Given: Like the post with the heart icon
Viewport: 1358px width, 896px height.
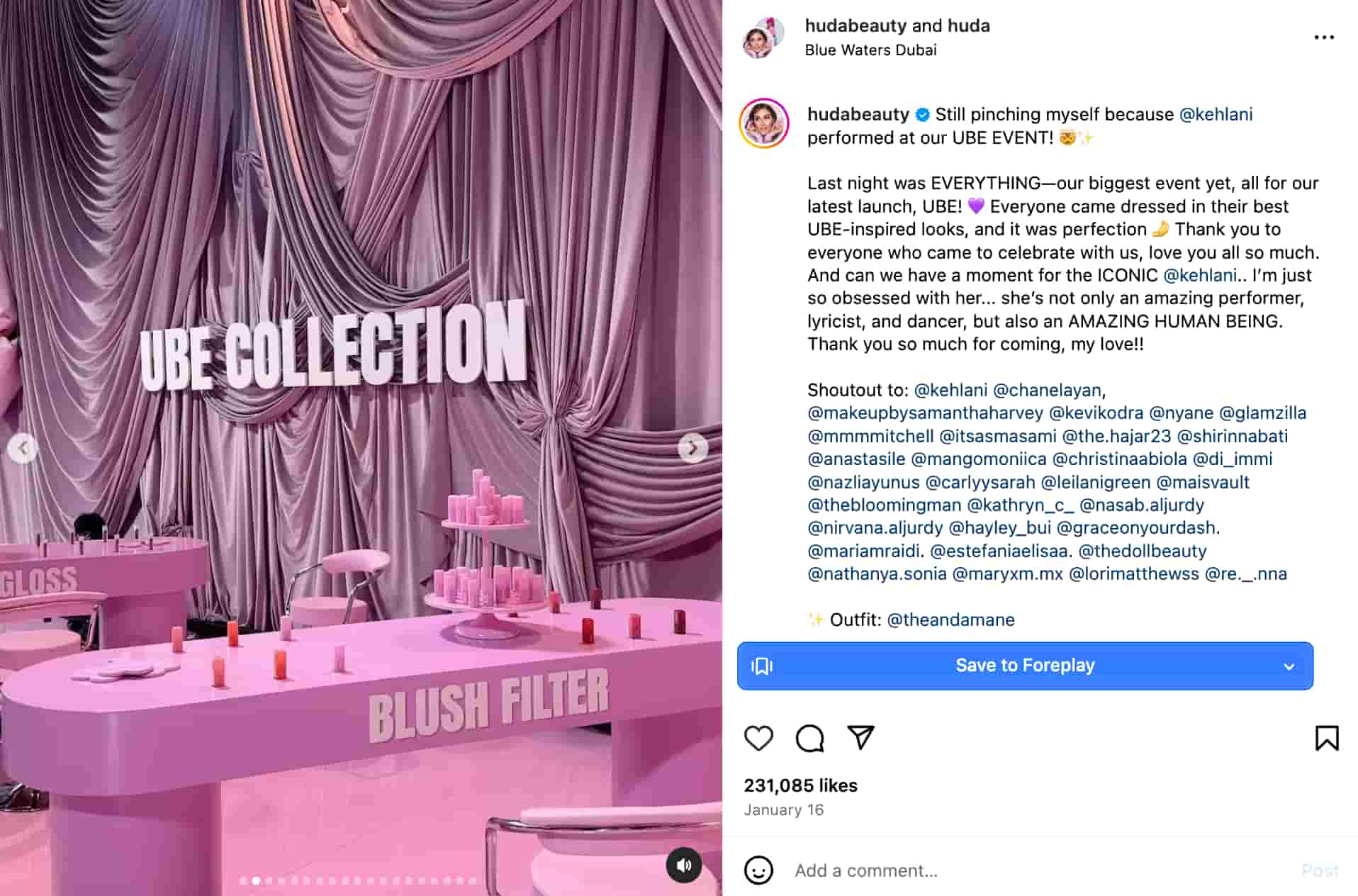Looking at the screenshot, I should tap(758, 737).
